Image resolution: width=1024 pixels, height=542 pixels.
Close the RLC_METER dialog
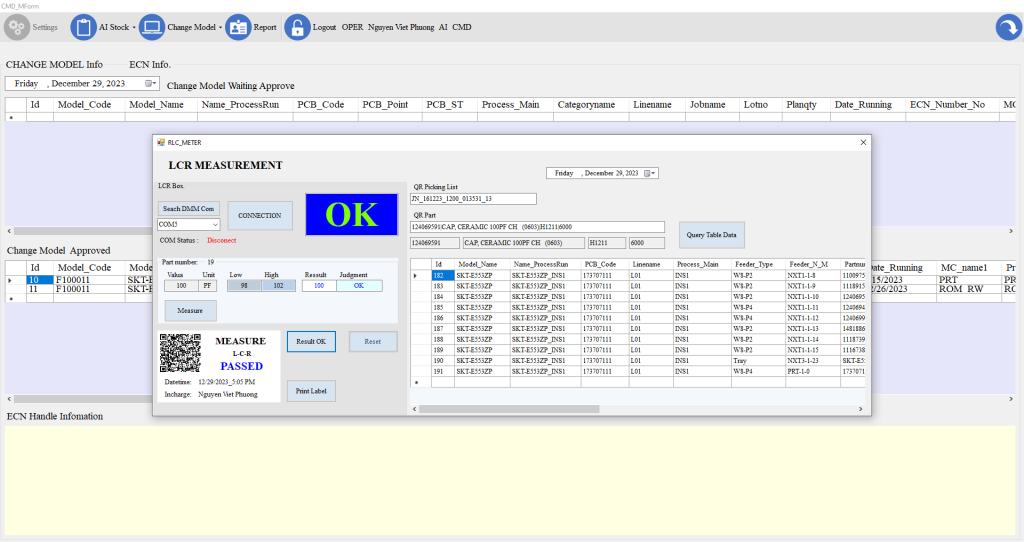tap(863, 142)
